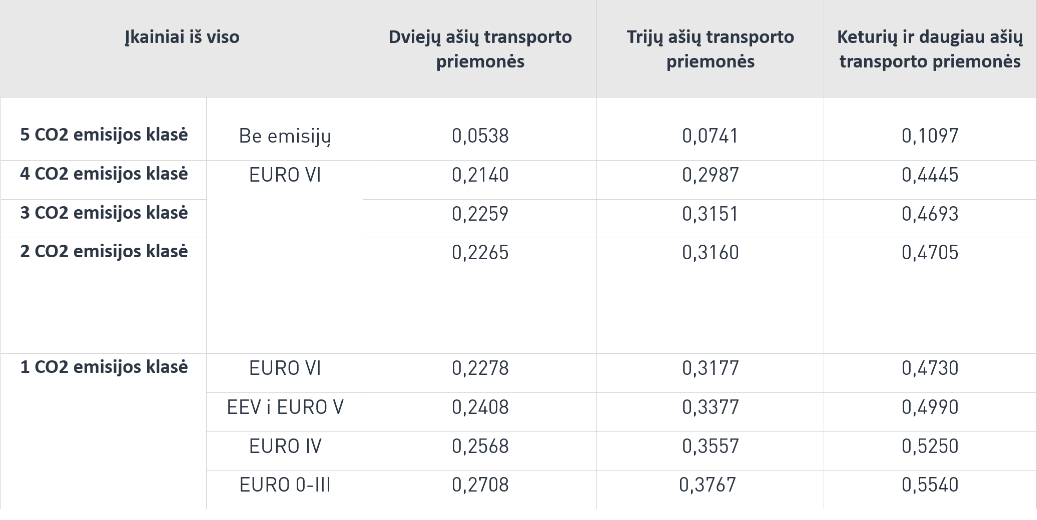Select the 'Dviejų ašių transporto priemonės' column header
Screen dimensions: 1037x520
click(x=480, y=49)
